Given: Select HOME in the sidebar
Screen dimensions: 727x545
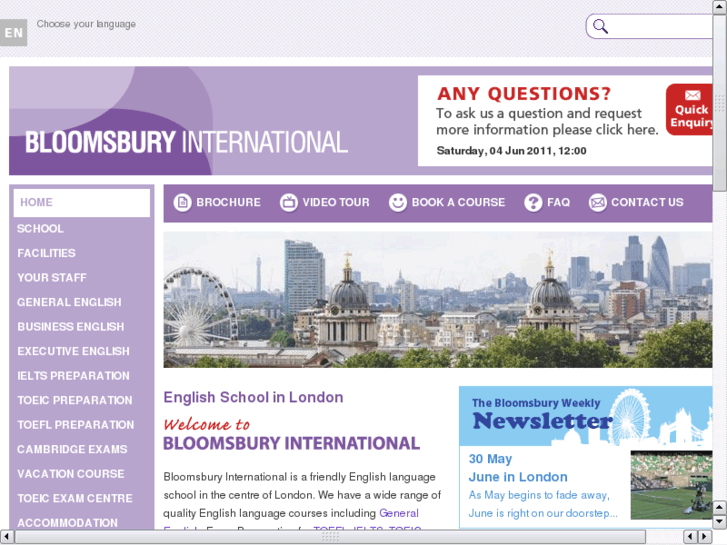Looking at the screenshot, I should point(82,203).
